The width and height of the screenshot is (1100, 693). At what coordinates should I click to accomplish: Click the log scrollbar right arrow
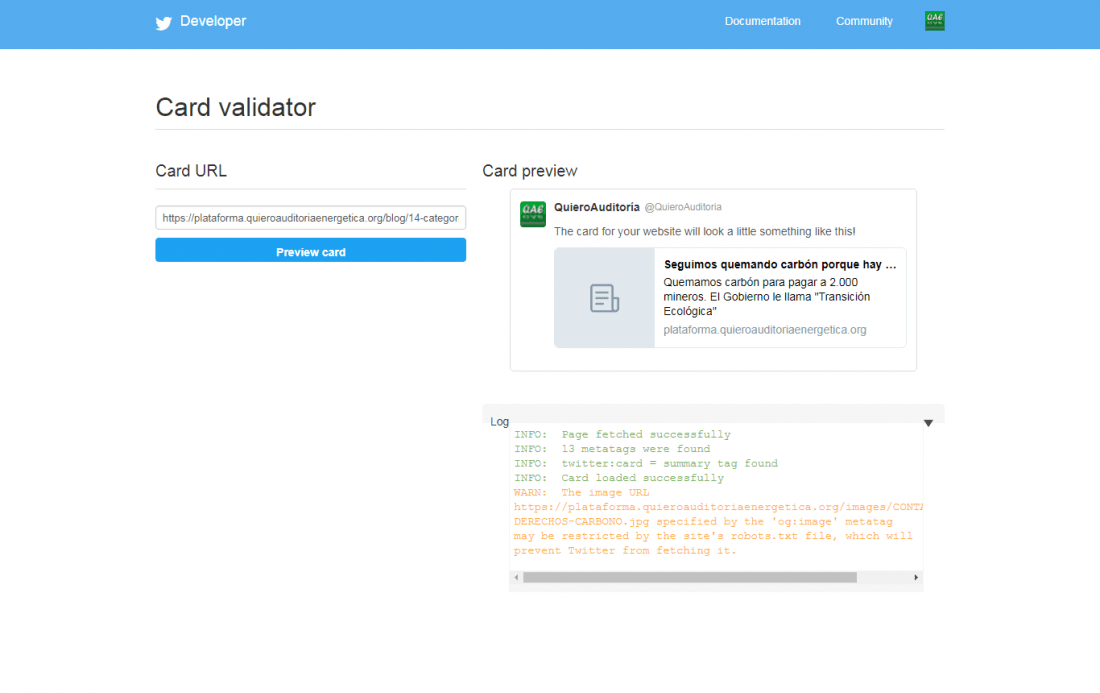915,577
